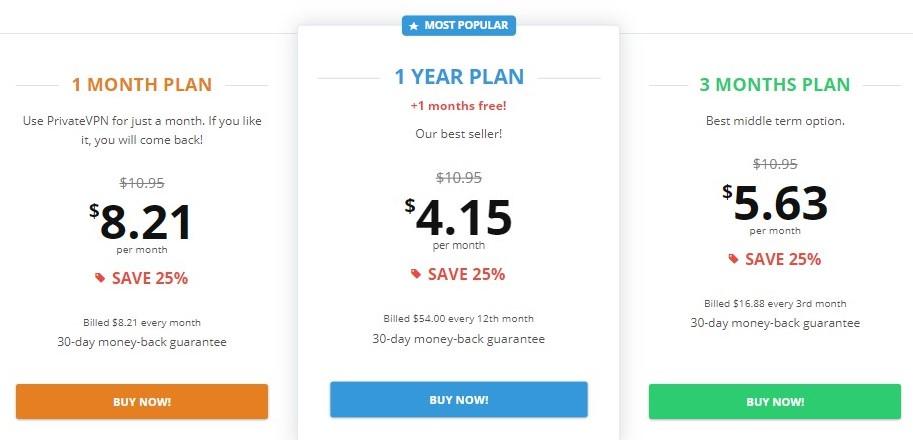
Task: Click the star icon in Most Popular badge
Action: point(413,26)
